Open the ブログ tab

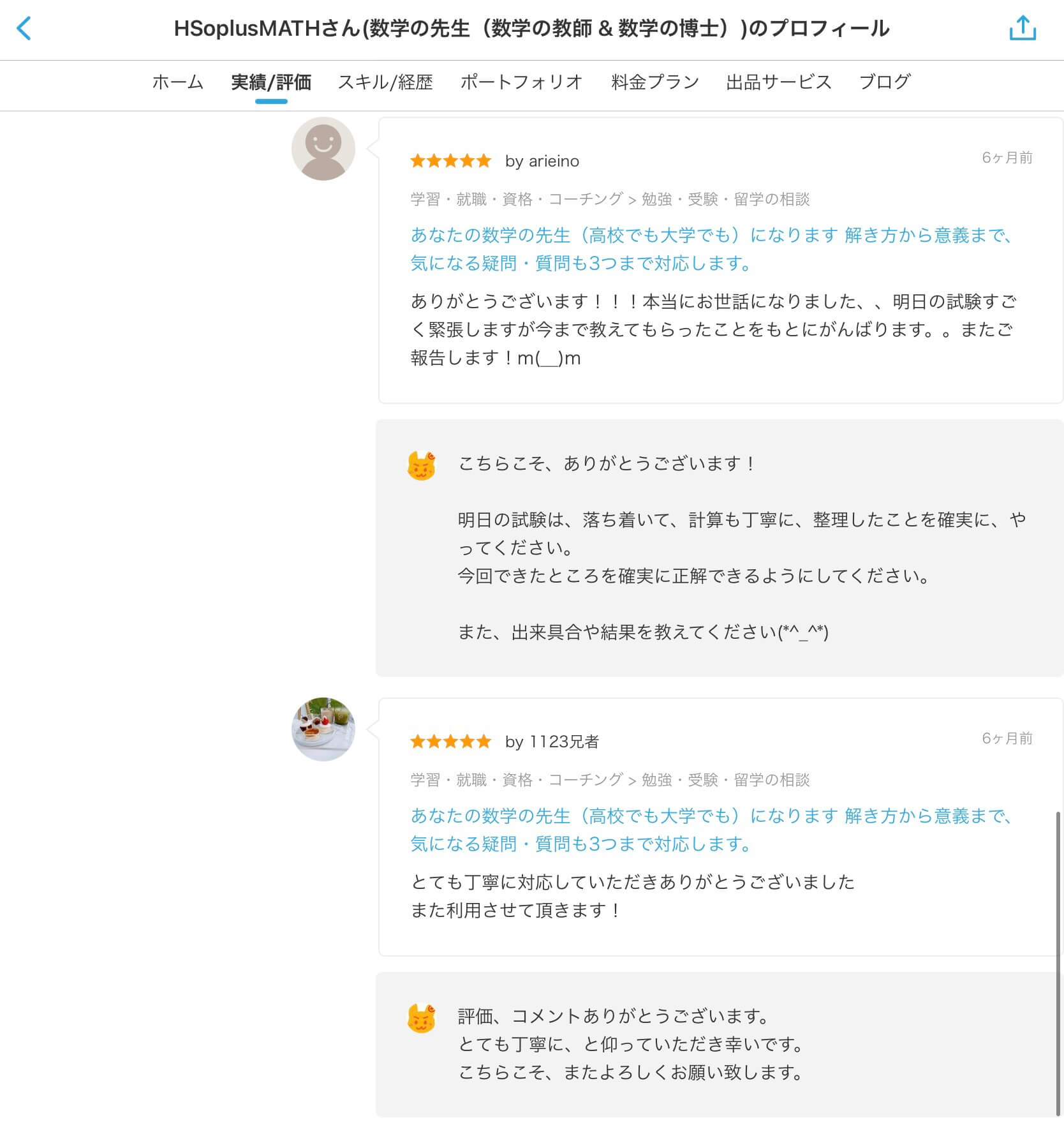(885, 82)
